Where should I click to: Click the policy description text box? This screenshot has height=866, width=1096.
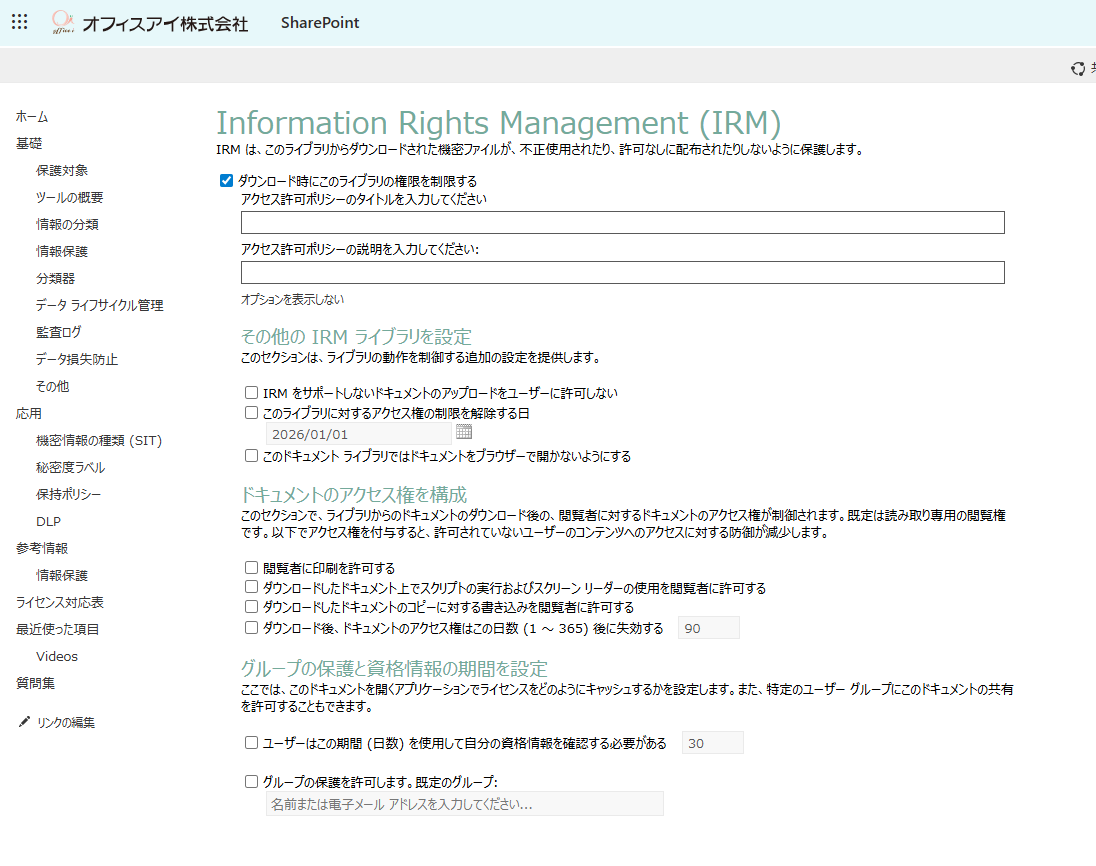(x=622, y=273)
